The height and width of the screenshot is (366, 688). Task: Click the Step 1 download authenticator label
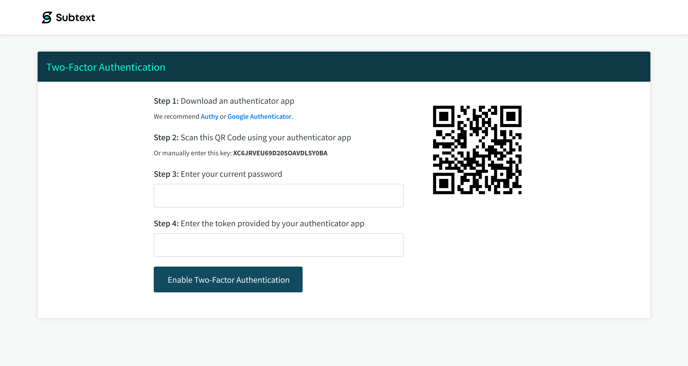click(x=224, y=101)
